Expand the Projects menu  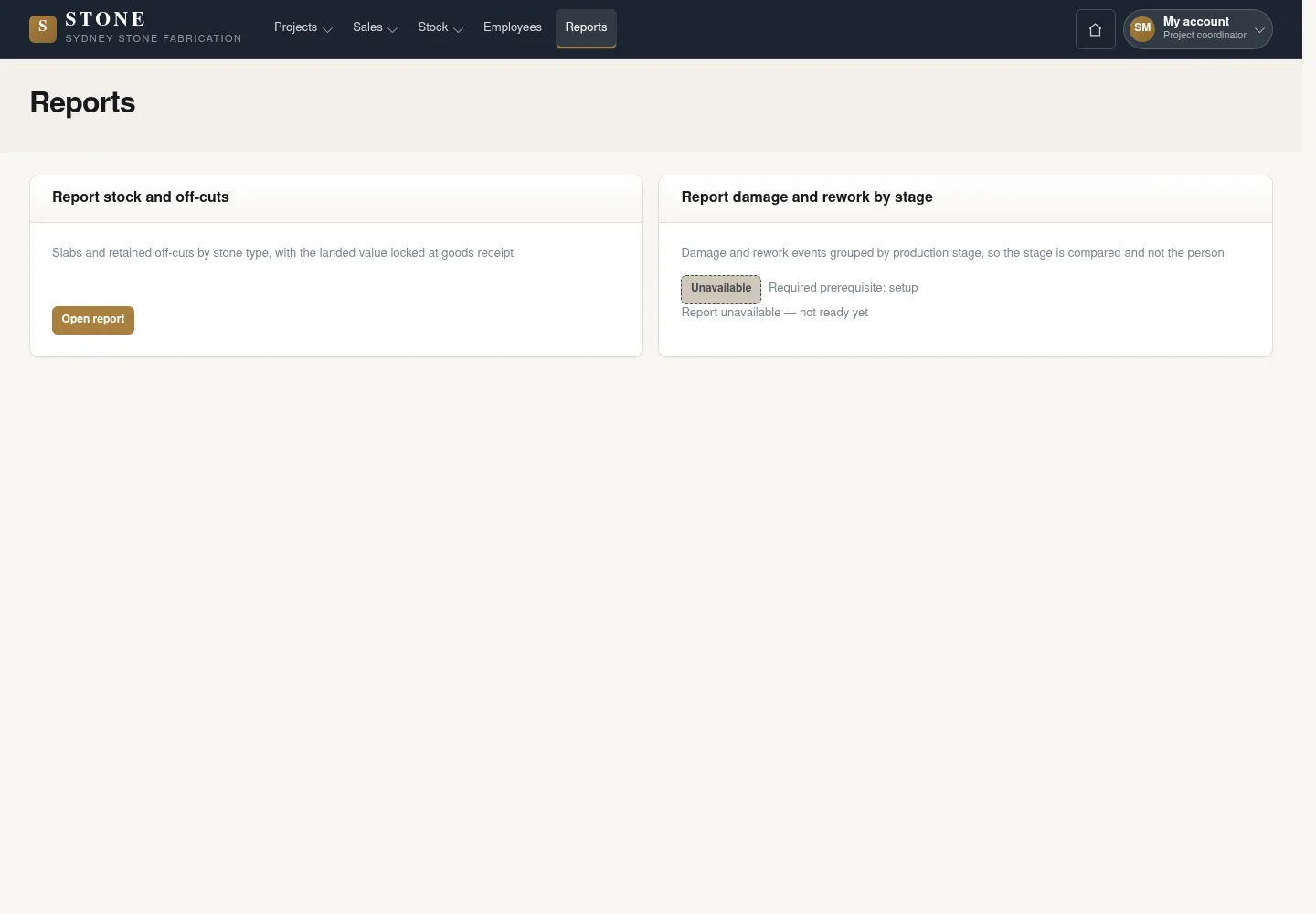pos(303,28)
